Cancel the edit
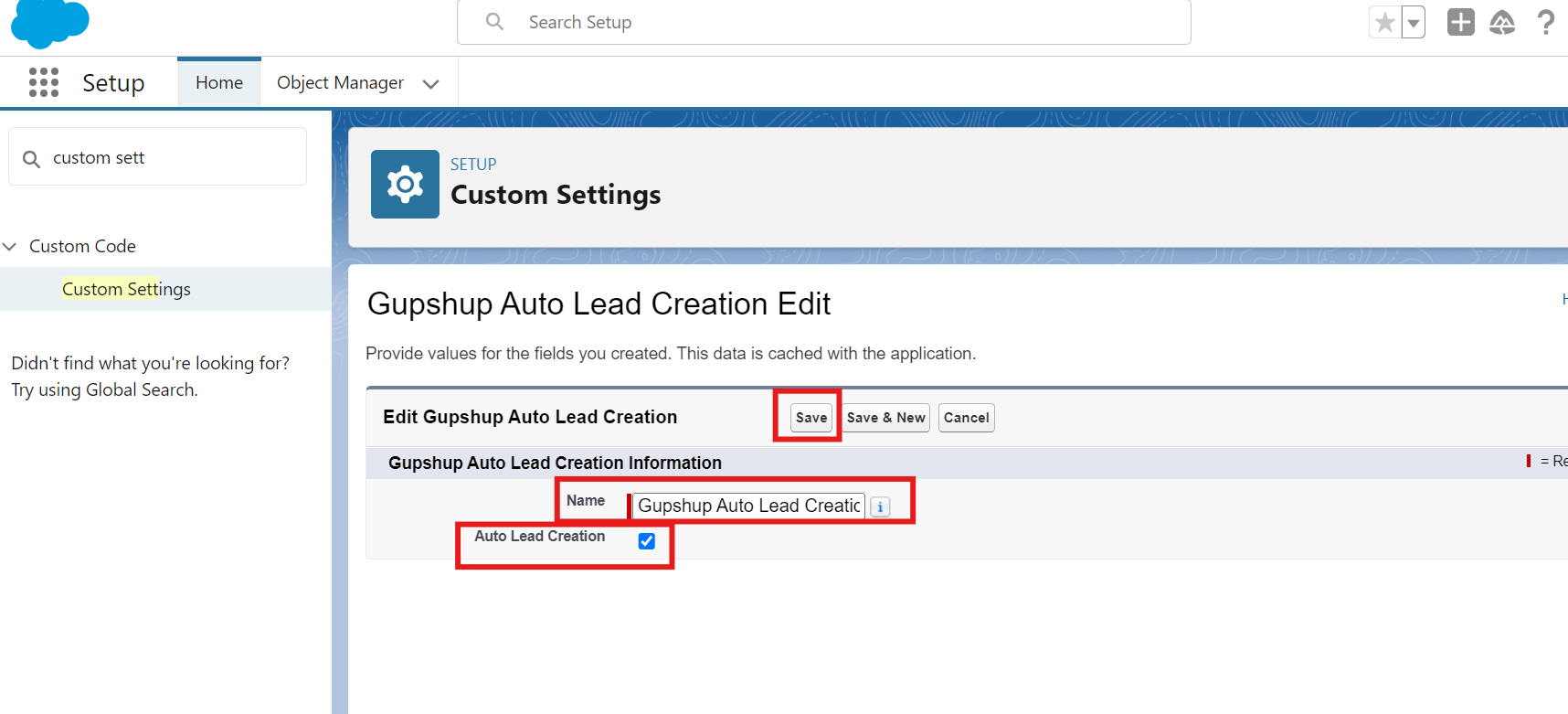 point(966,418)
